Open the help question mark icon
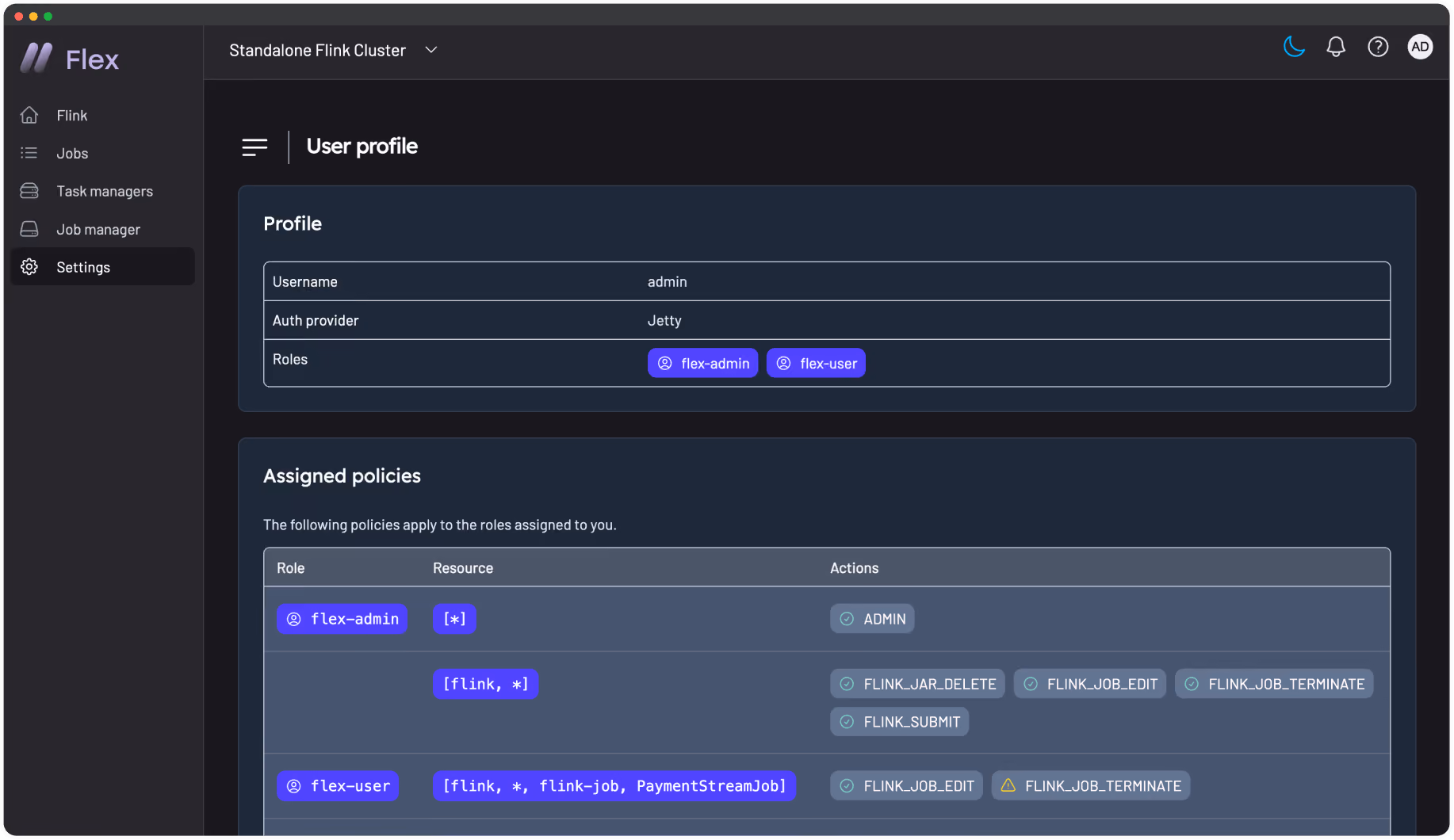Image resolution: width=1454 pixels, height=840 pixels. (x=1378, y=48)
